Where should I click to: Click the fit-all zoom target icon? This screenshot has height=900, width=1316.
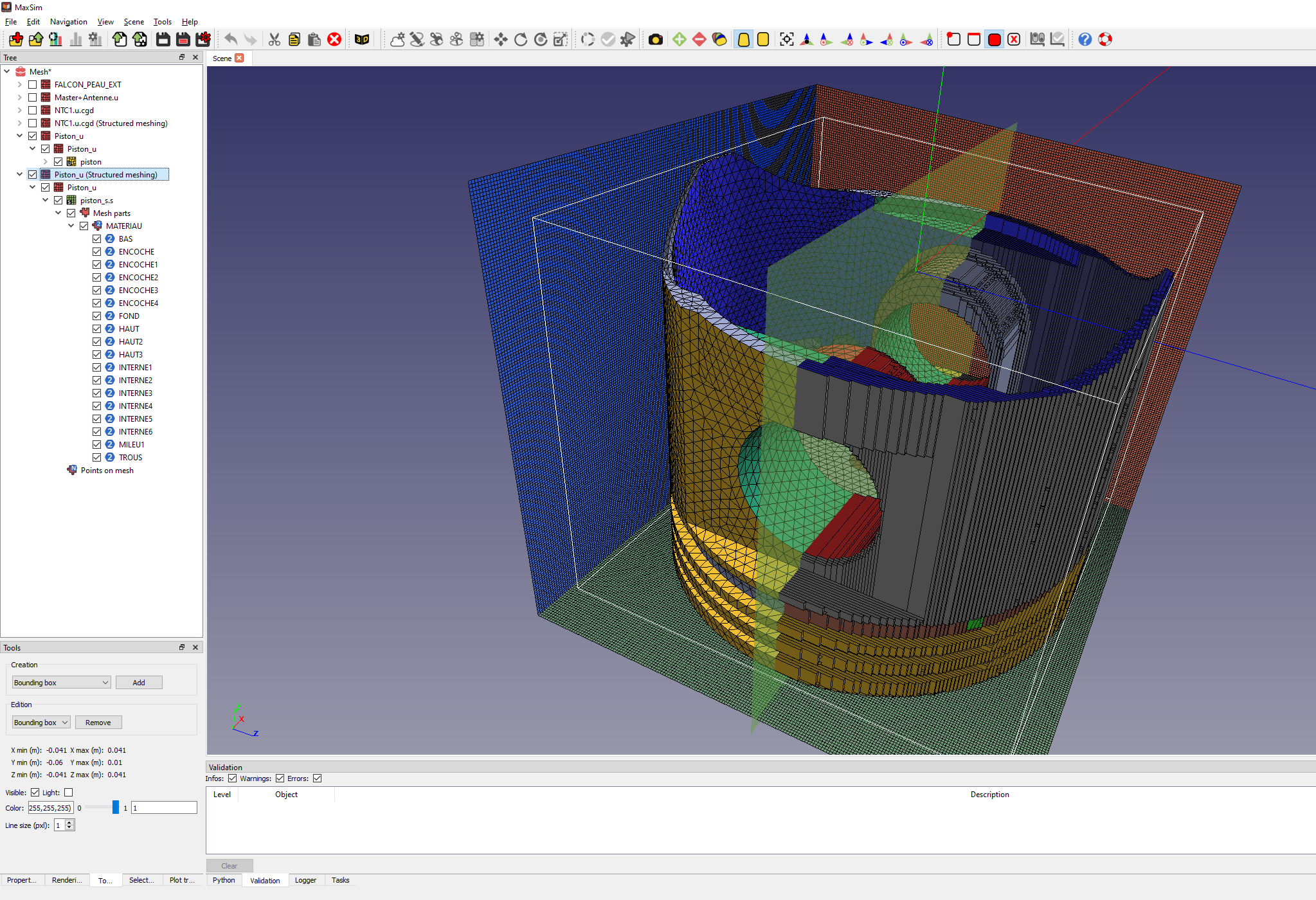coord(786,39)
